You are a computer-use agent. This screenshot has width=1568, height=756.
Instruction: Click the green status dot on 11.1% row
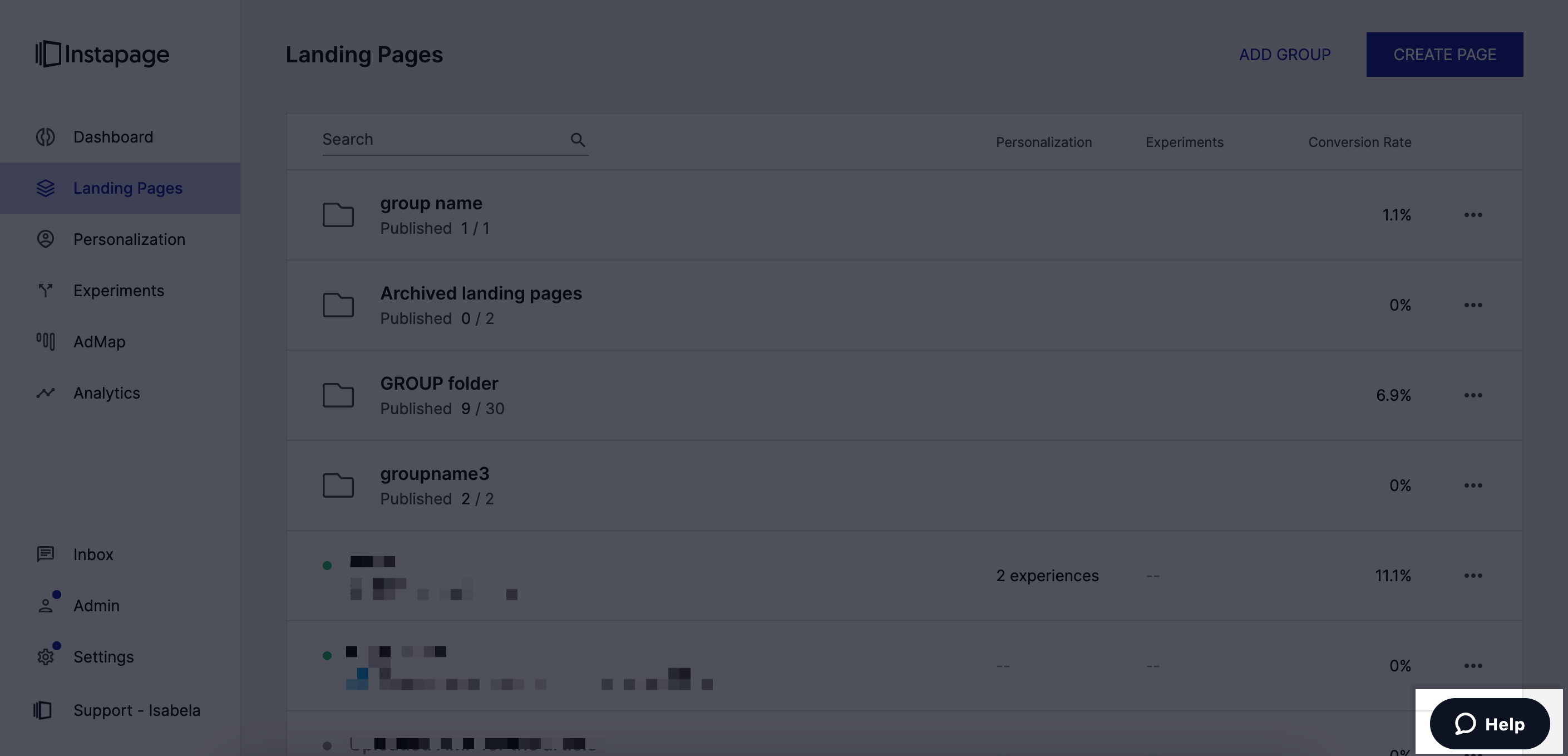327,565
